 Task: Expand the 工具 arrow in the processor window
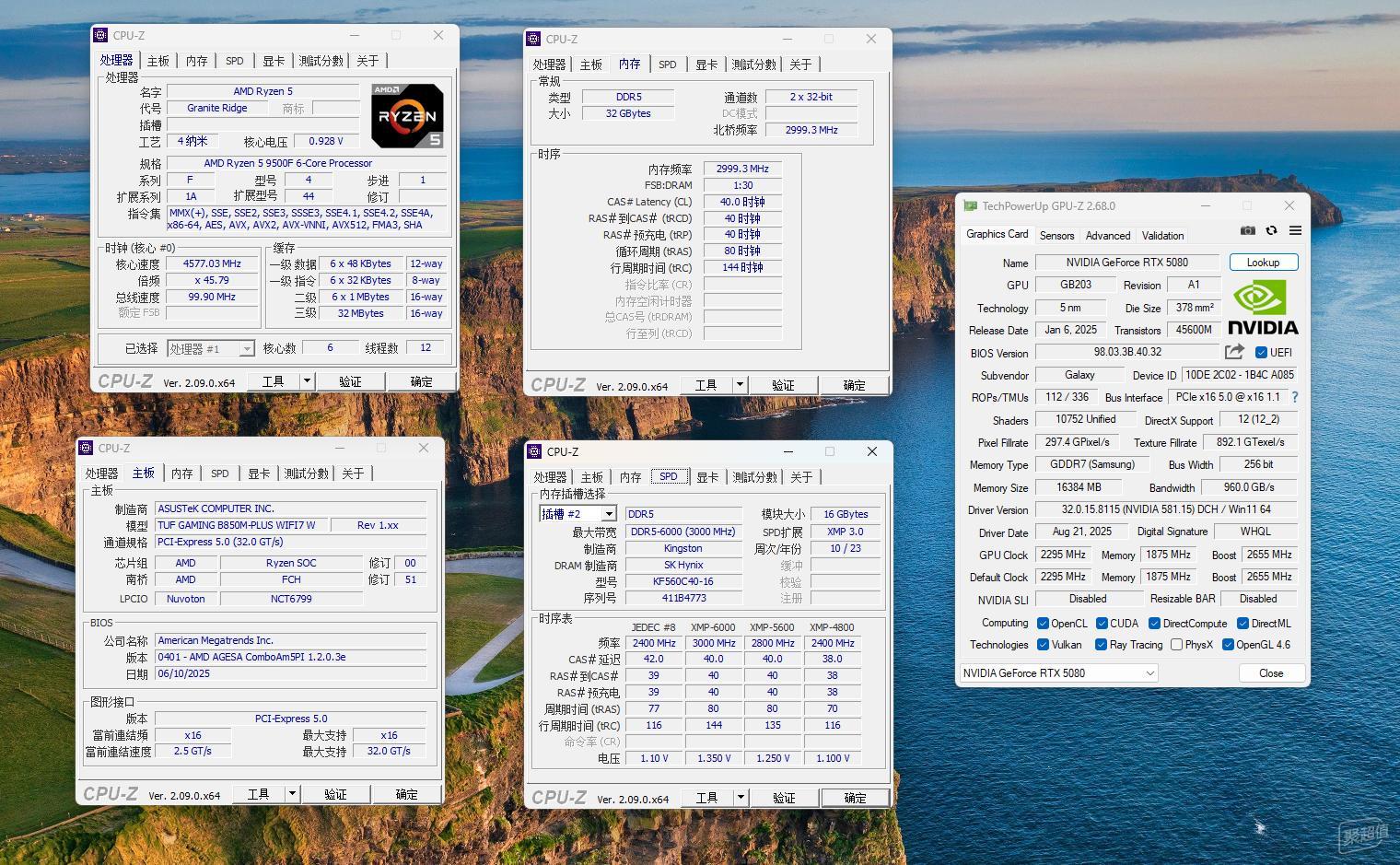pyautogui.click(x=307, y=381)
